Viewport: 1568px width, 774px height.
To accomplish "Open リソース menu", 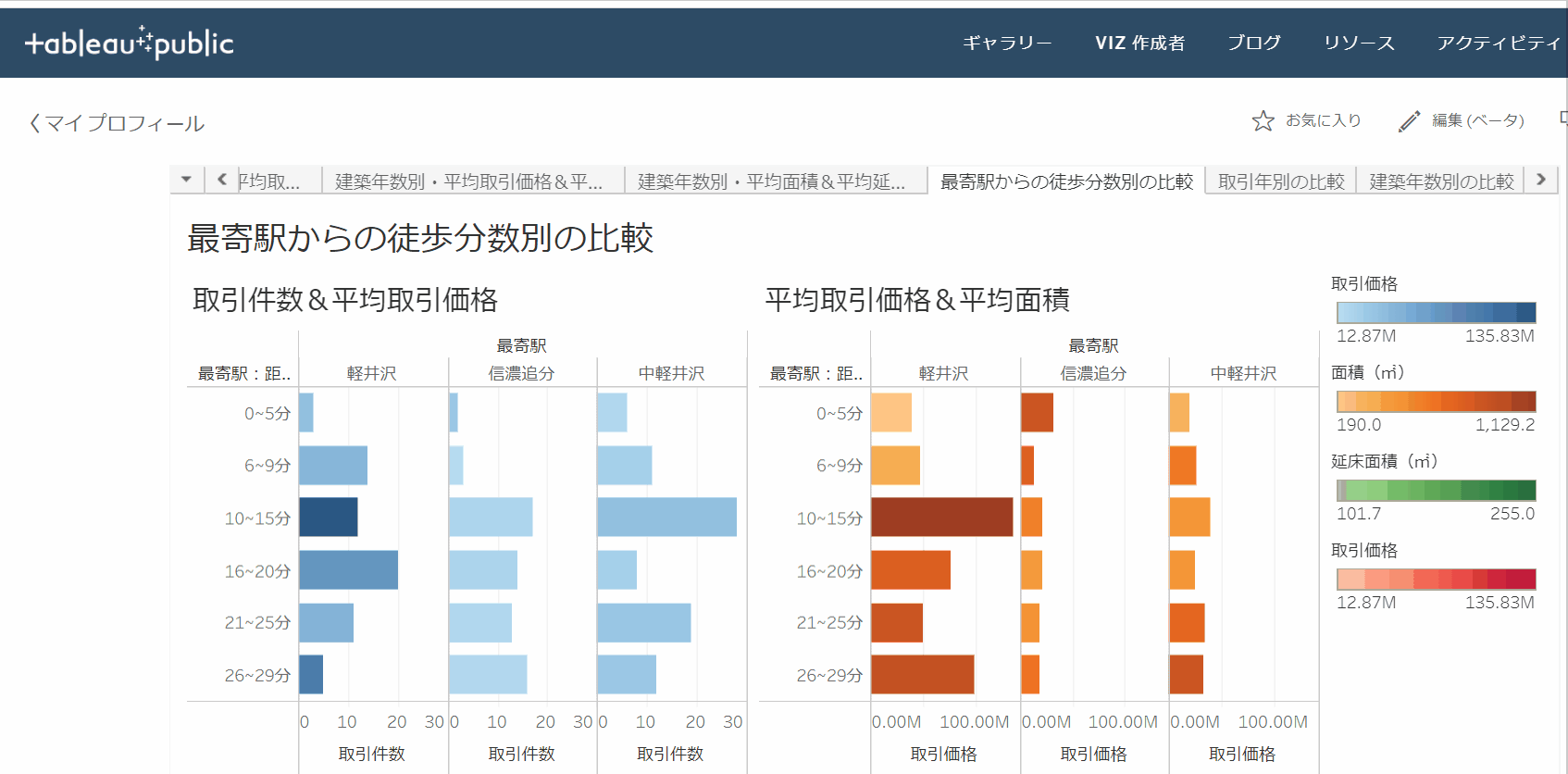I will click(x=1359, y=43).
